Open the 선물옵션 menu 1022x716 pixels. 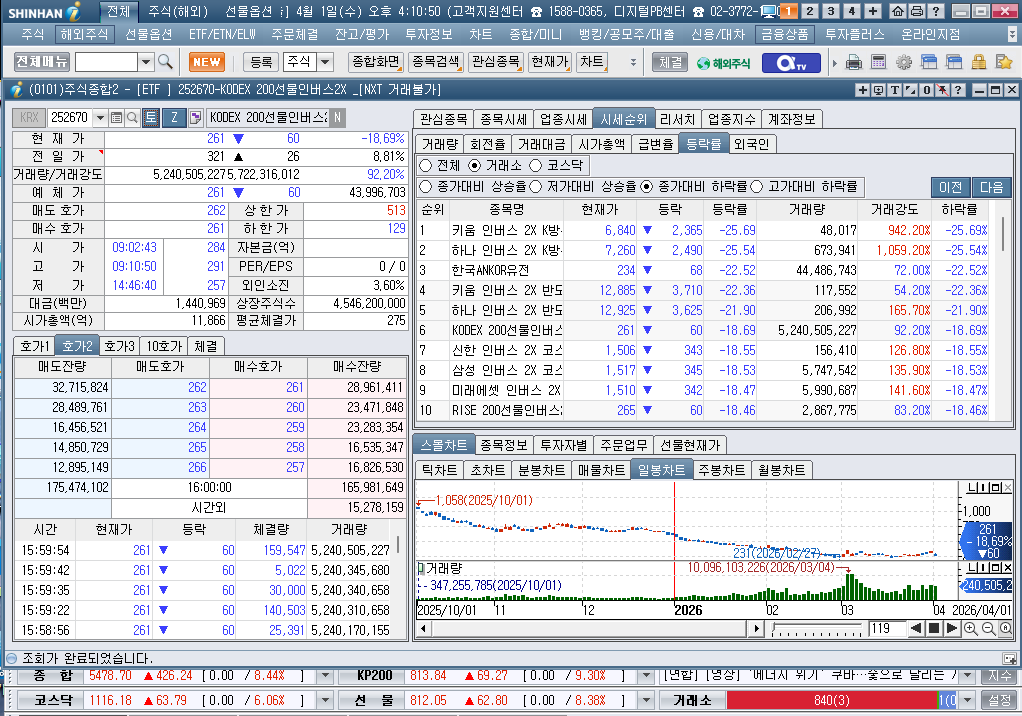[148, 34]
